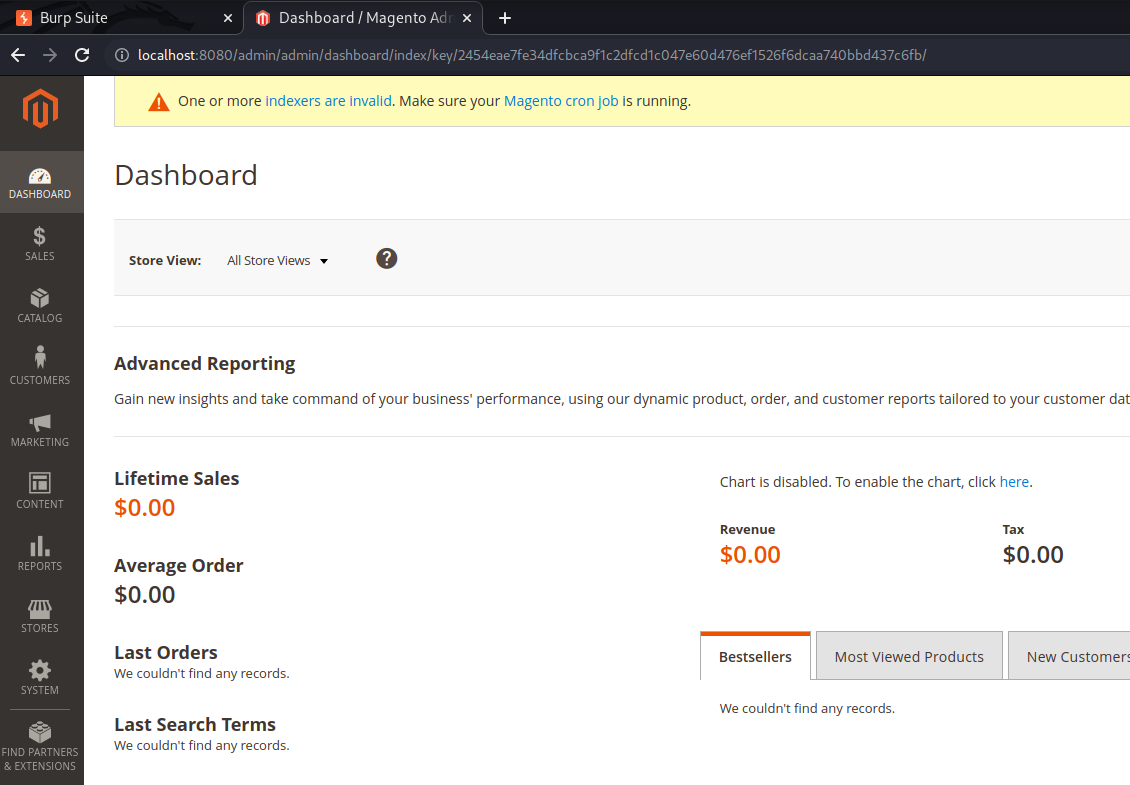The height and width of the screenshot is (785, 1130).
Task: Click the Store View help question icon
Action: coord(386,259)
